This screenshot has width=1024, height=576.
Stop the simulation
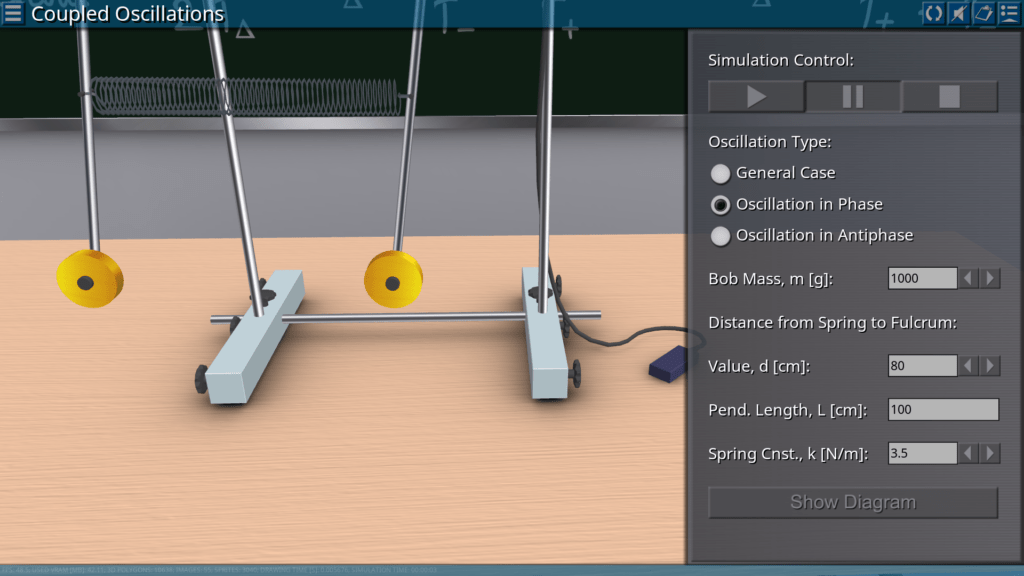pos(949,97)
